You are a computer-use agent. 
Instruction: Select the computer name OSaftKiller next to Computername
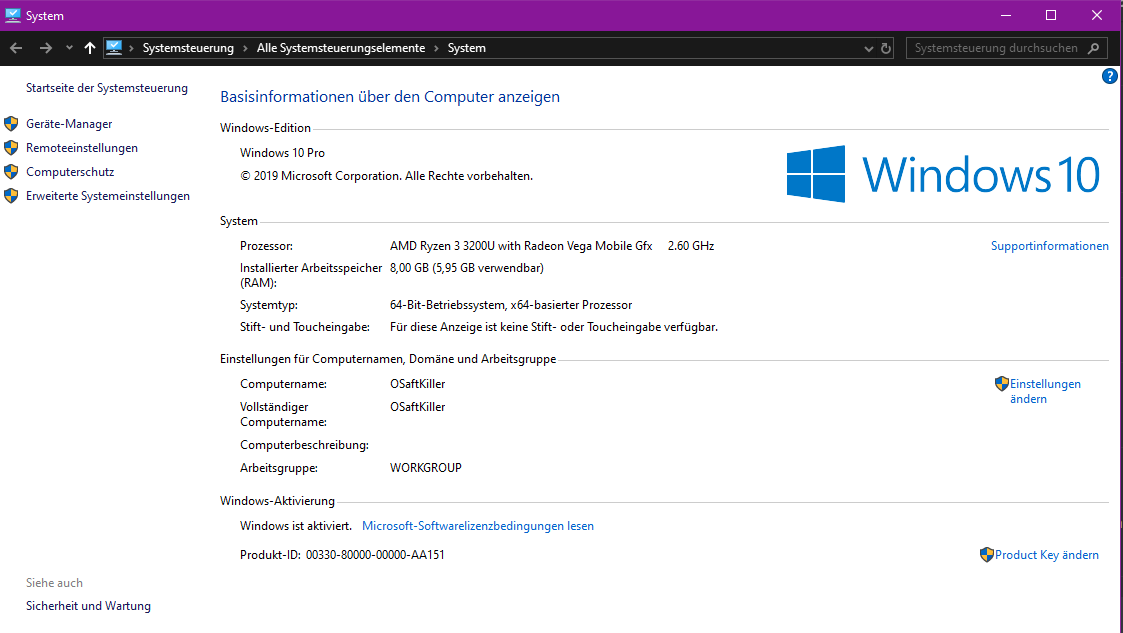418,385
